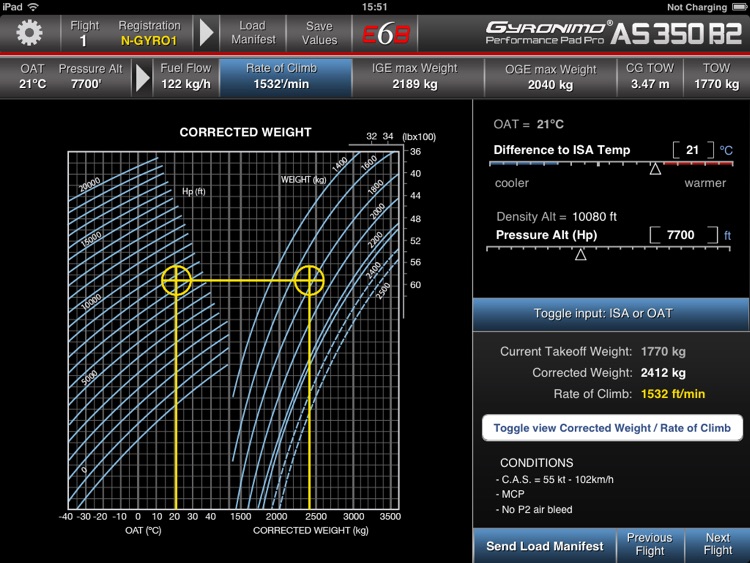Image resolution: width=750 pixels, height=563 pixels.
Task: Edit the Difference to ISA Temp value field
Action: point(693,150)
